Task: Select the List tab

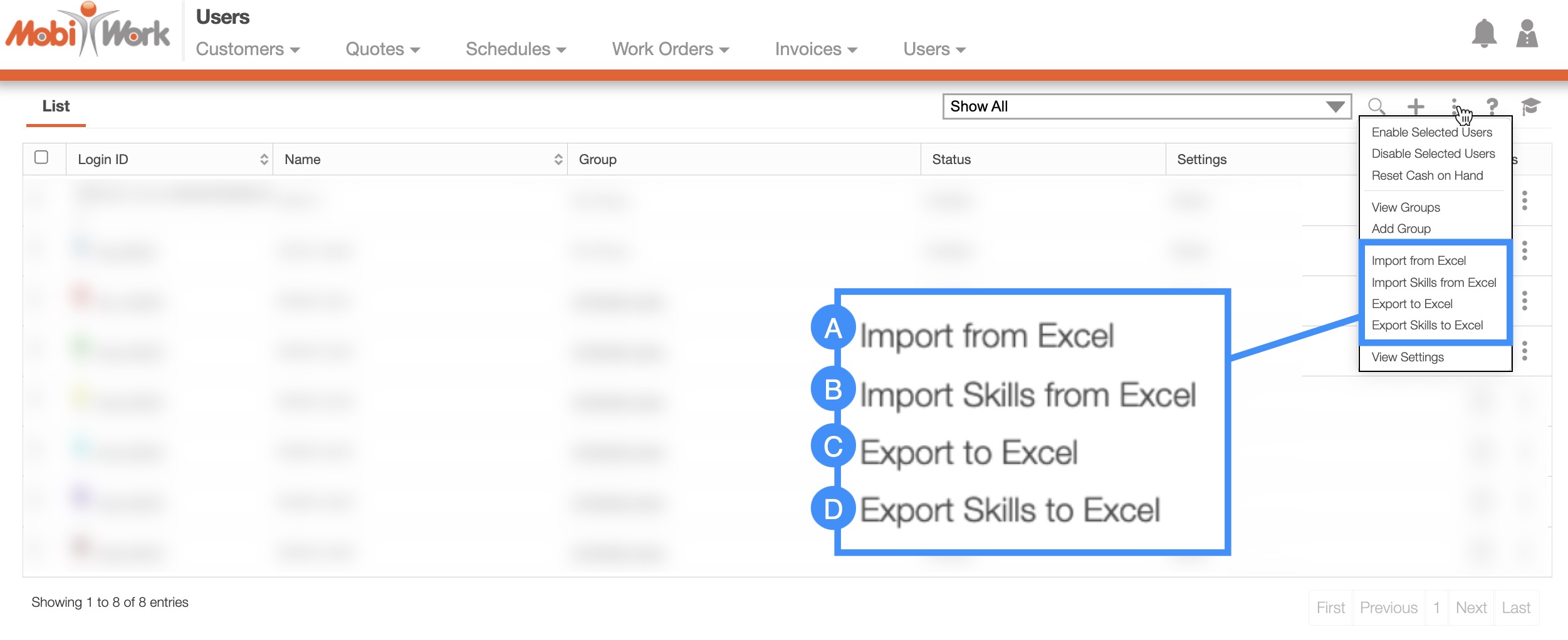Action: (x=56, y=106)
